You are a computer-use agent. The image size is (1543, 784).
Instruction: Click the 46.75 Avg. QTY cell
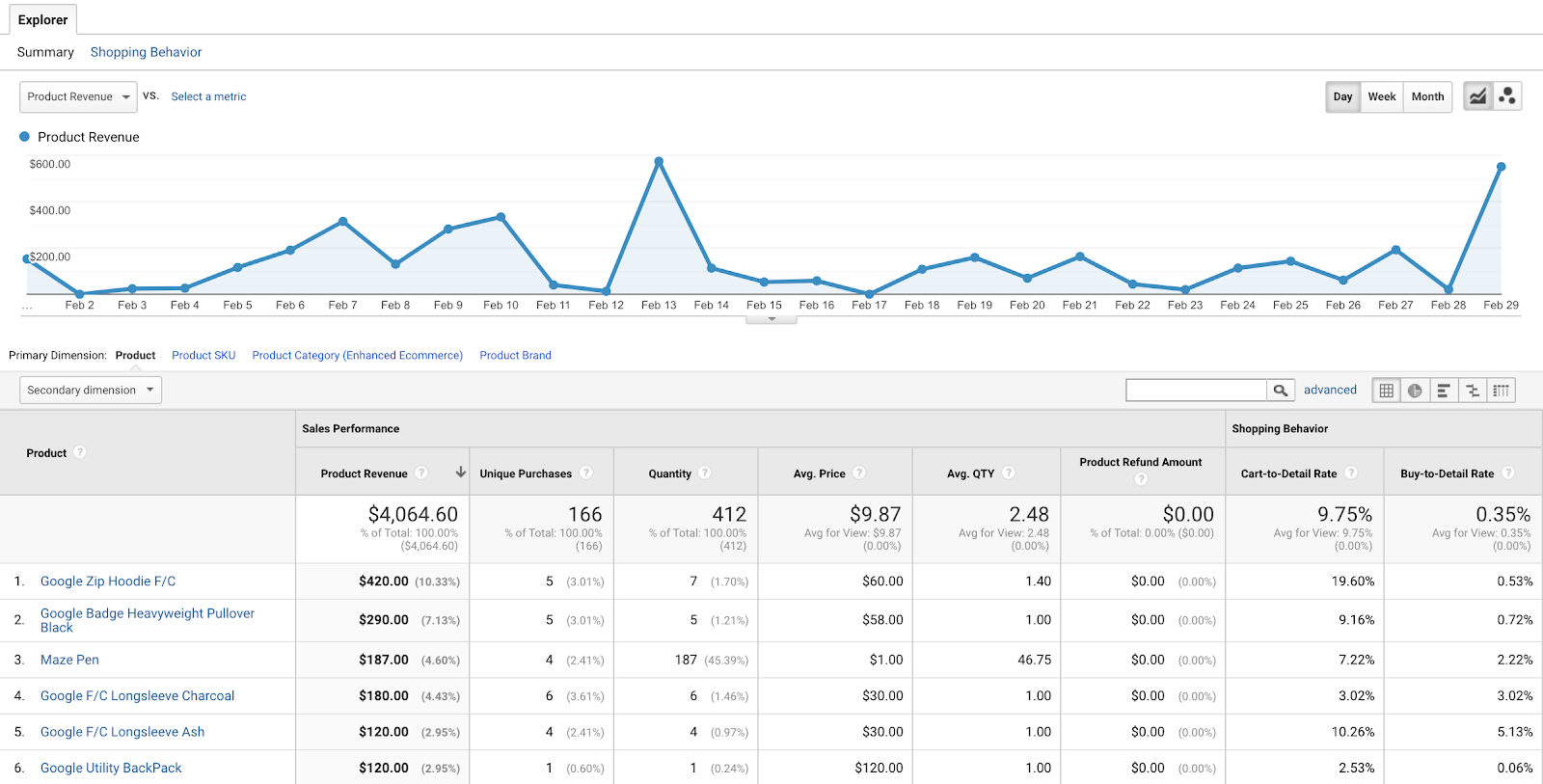point(1034,660)
